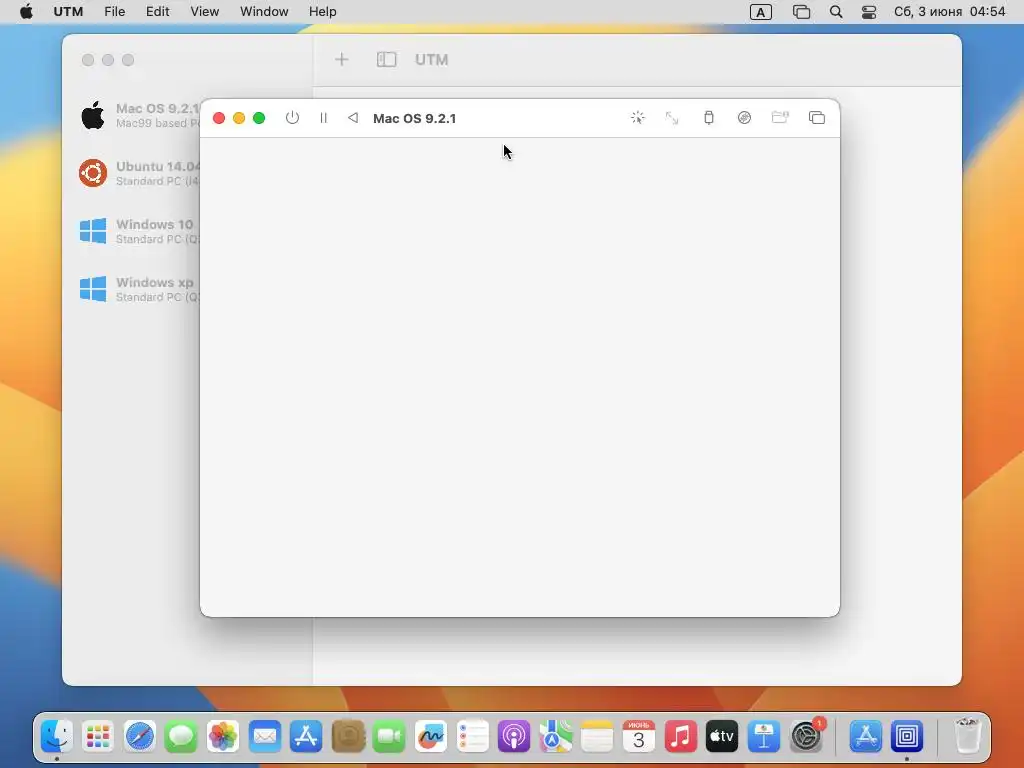
Task: Open Calendar from the Dock
Action: 639,737
